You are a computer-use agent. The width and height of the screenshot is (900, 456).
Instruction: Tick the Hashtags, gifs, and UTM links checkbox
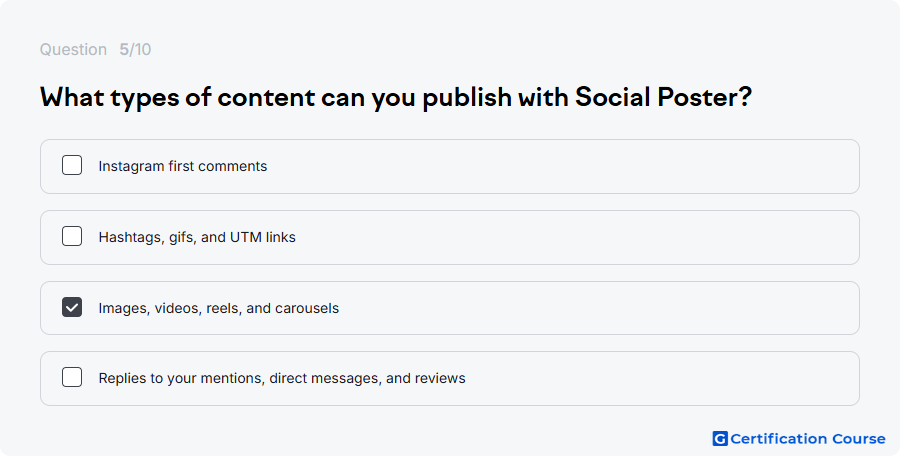click(x=72, y=236)
